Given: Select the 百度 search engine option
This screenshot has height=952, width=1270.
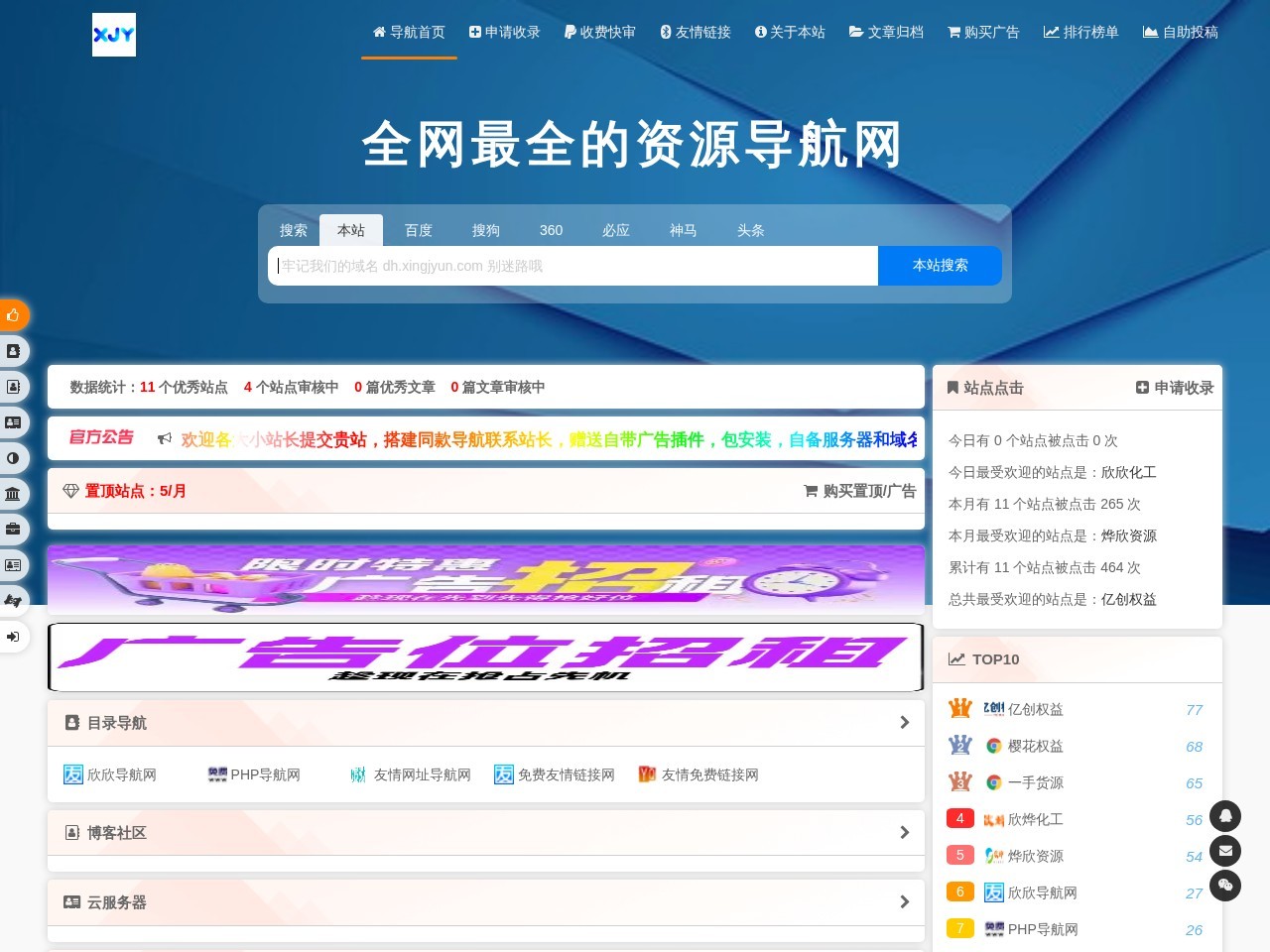Looking at the screenshot, I should pos(418,230).
